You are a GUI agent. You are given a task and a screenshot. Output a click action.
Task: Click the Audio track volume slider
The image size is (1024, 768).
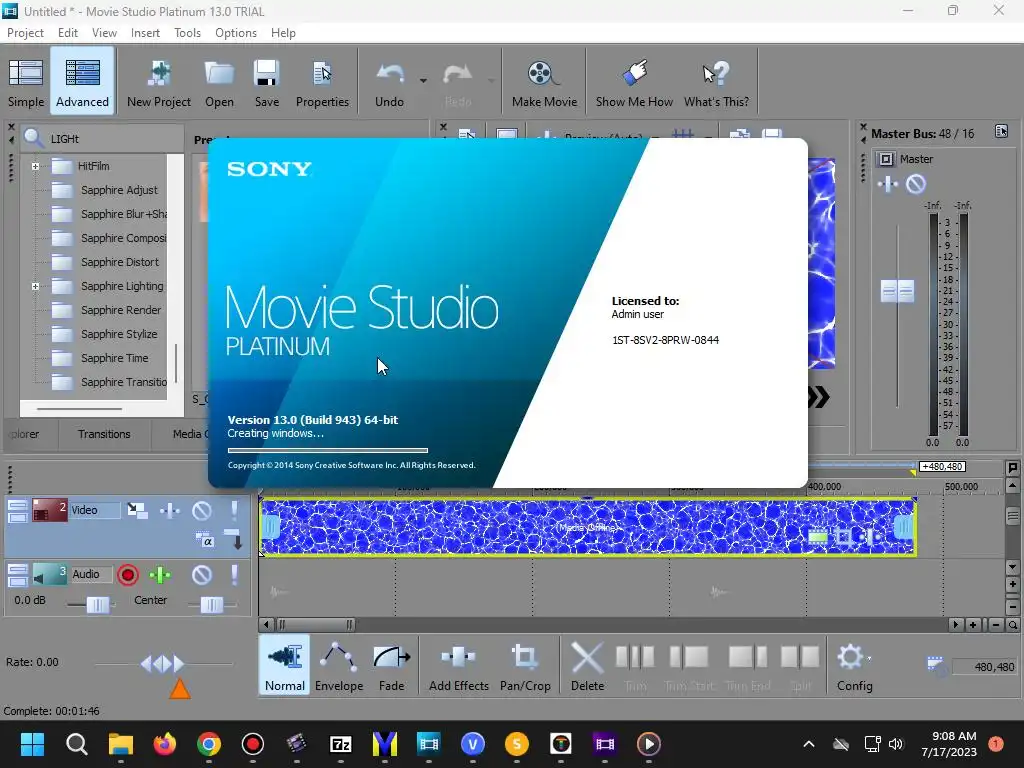(x=98, y=605)
